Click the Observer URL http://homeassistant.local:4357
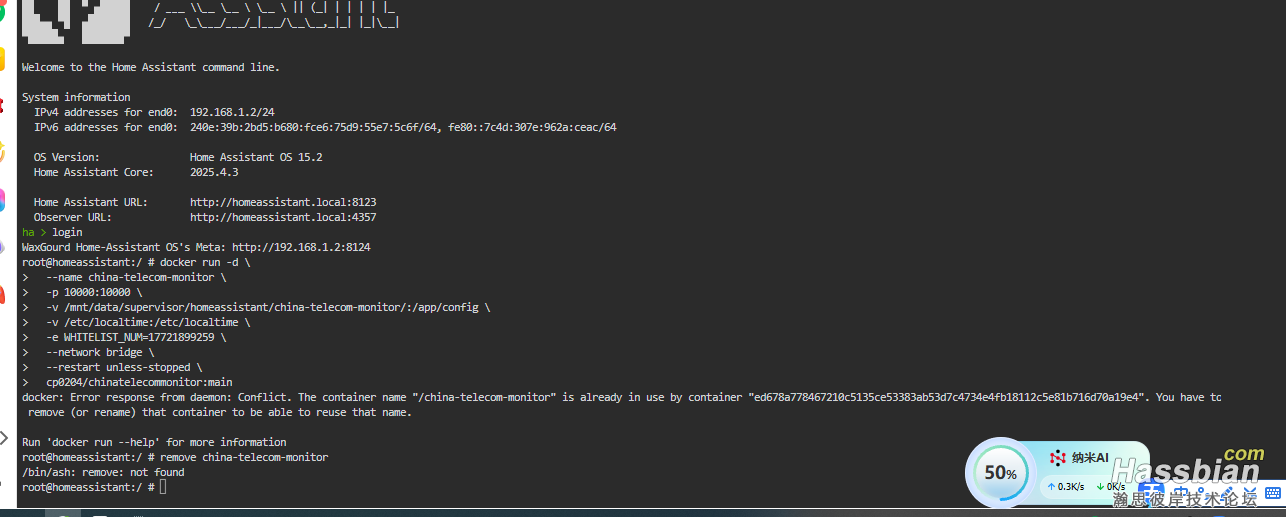This screenshot has width=1286, height=517. pyautogui.click(x=283, y=217)
